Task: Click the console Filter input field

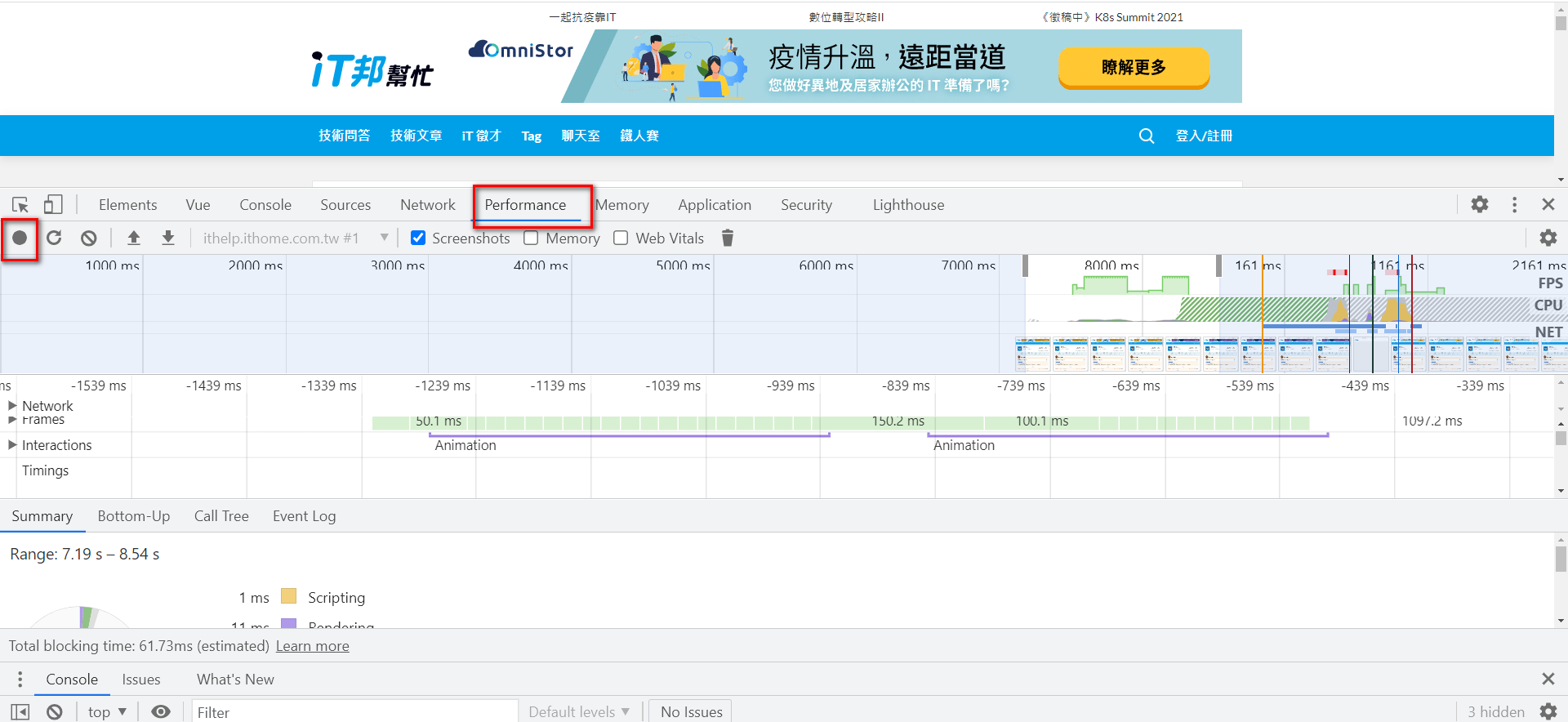Action: (x=354, y=712)
